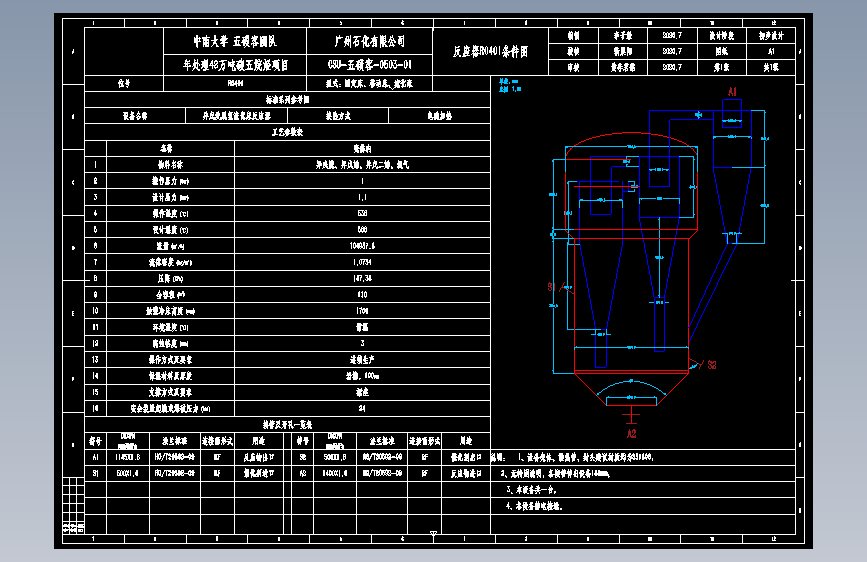Select the 中南大学 team title cell
The width and height of the screenshot is (867, 562).
235,41
